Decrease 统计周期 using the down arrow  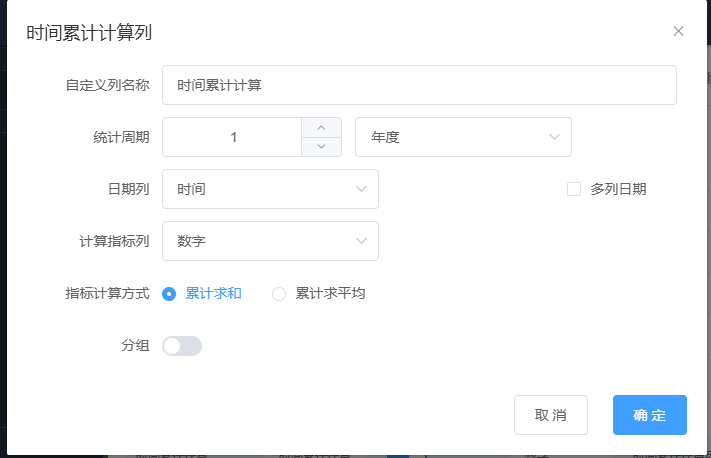click(x=321, y=146)
